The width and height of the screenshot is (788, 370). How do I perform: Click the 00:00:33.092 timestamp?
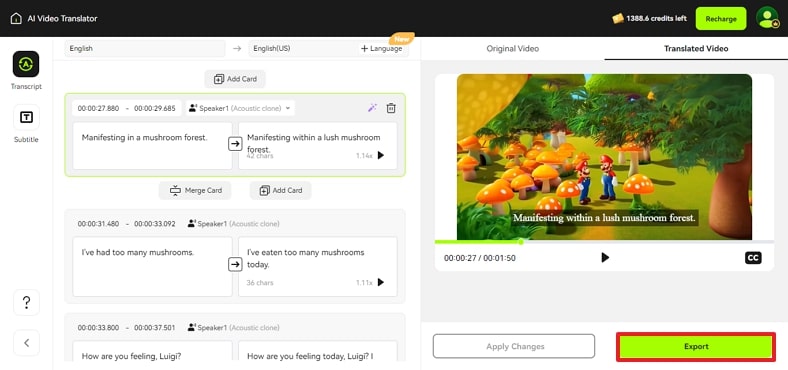click(x=155, y=224)
